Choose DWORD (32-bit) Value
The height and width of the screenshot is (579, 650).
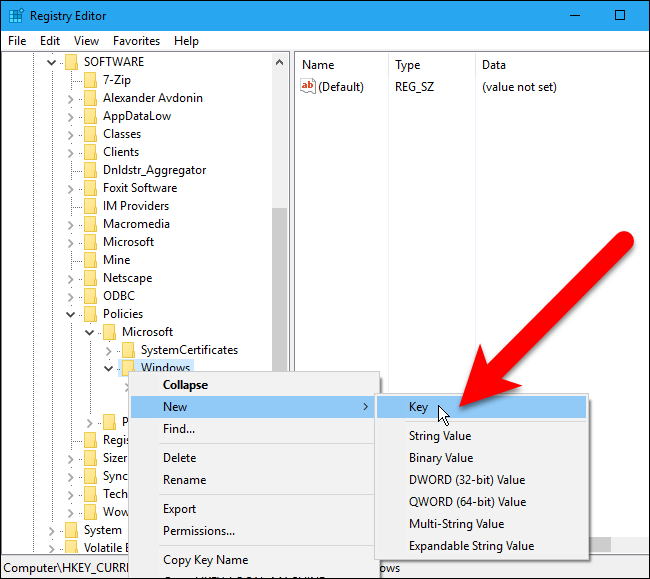tap(481, 480)
